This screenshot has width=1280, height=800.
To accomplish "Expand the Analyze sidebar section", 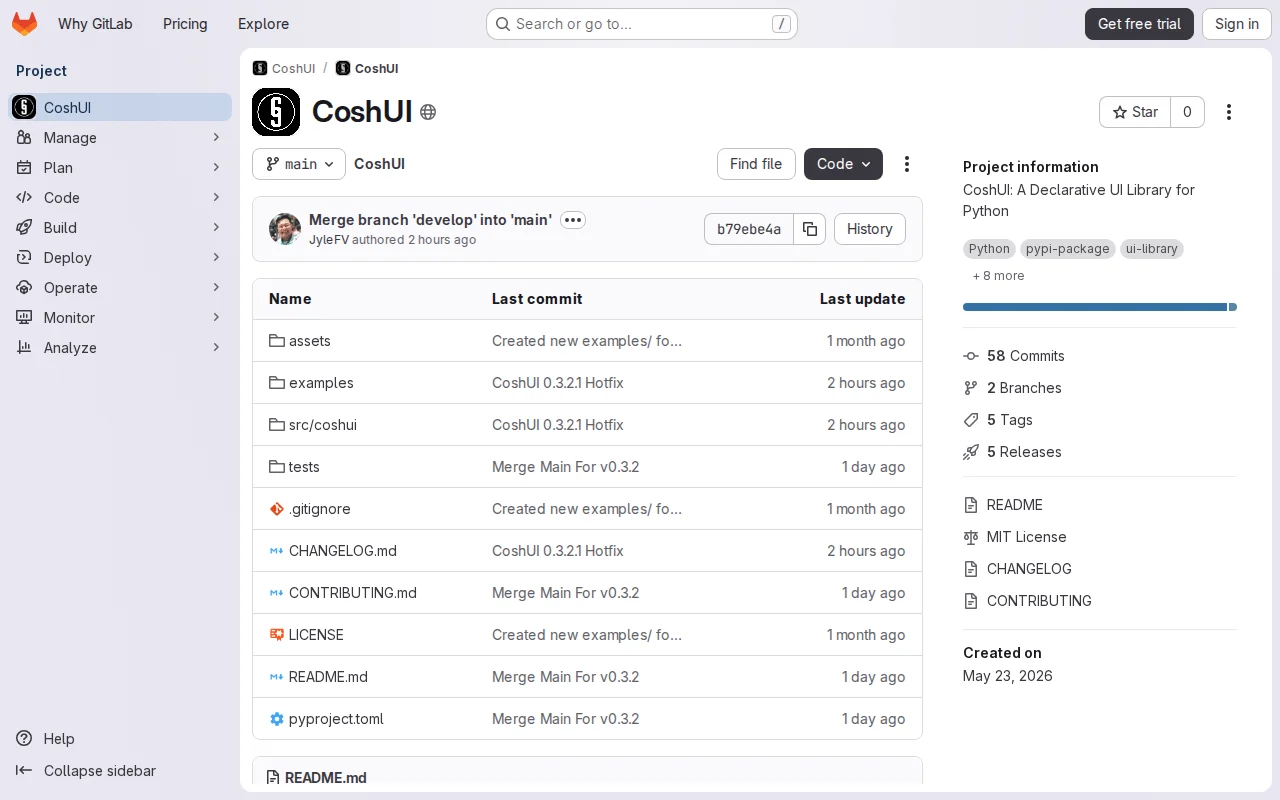I will pyautogui.click(x=120, y=348).
